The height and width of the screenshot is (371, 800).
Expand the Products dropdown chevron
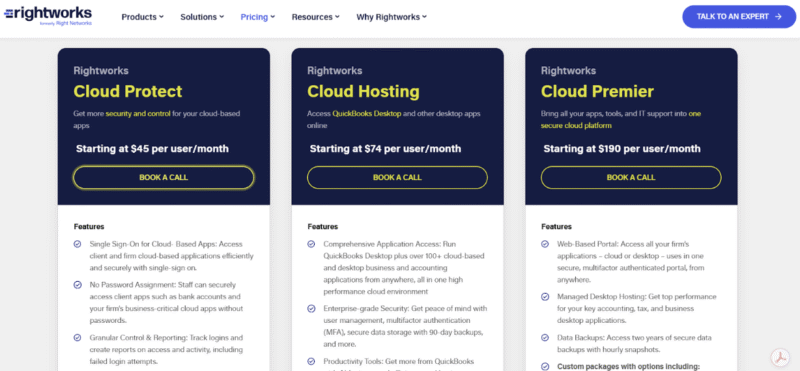pos(161,17)
